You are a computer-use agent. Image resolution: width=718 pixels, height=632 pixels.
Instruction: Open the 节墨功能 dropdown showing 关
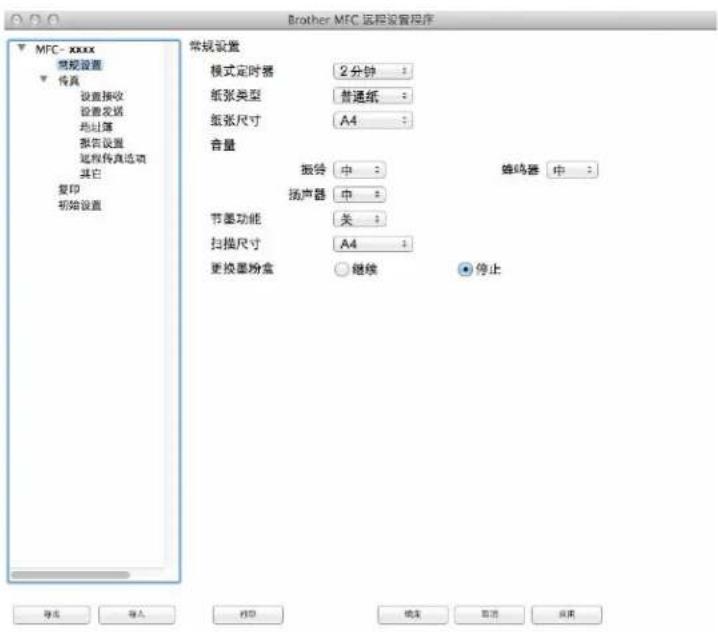point(359,219)
